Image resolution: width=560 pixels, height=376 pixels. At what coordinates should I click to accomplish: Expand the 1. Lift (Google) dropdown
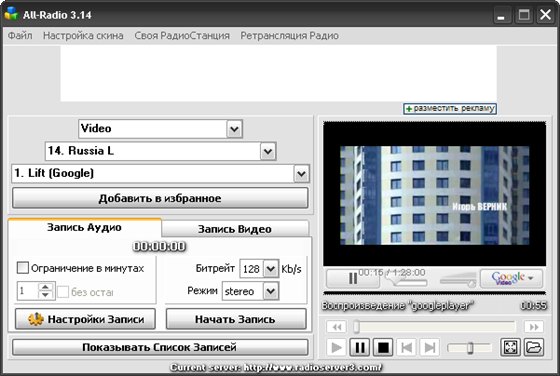pos(301,174)
